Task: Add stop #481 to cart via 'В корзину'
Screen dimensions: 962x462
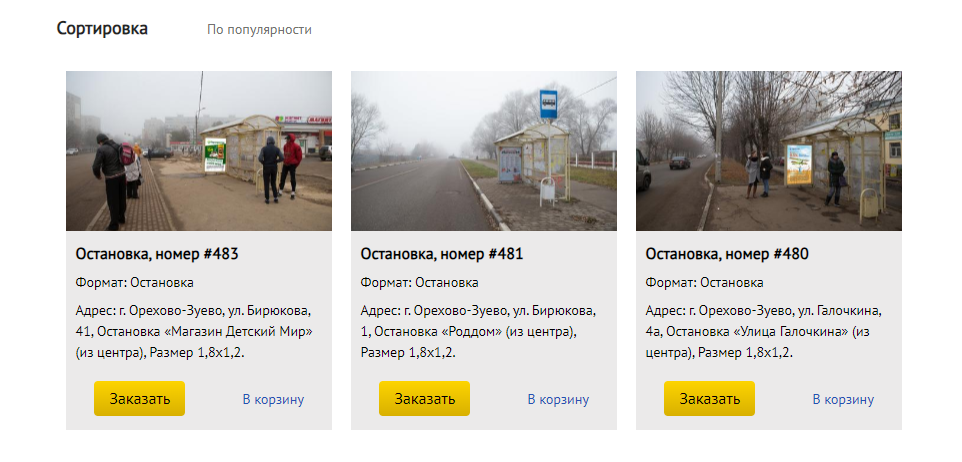Action: [558, 399]
